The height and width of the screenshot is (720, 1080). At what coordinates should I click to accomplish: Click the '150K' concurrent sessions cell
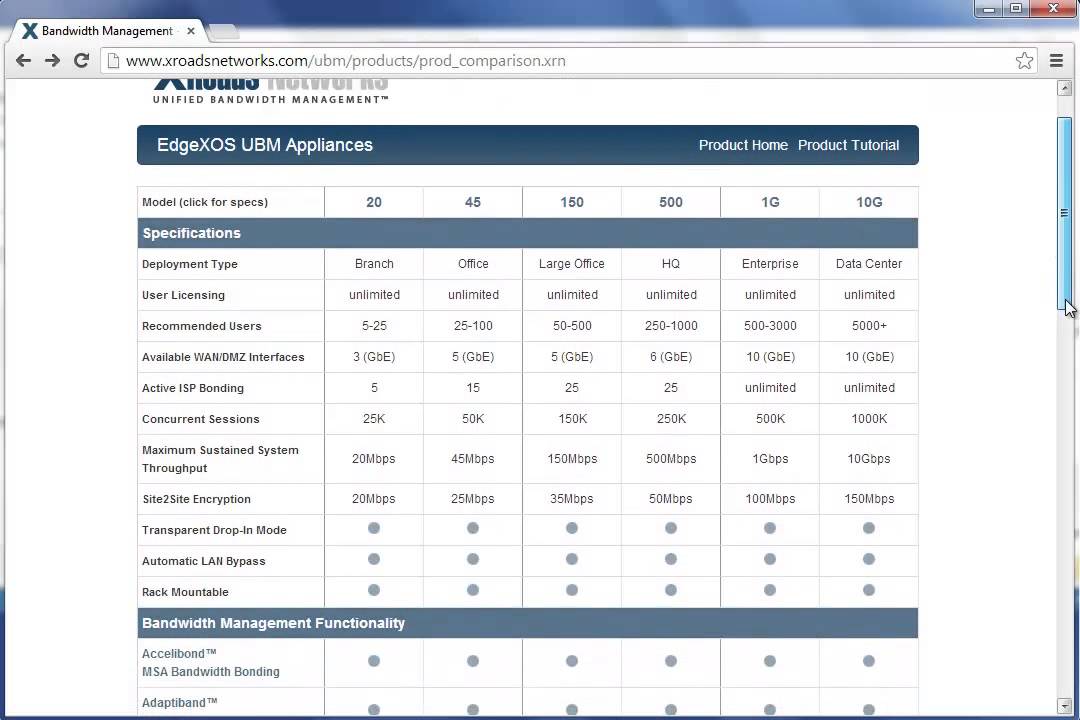click(572, 419)
